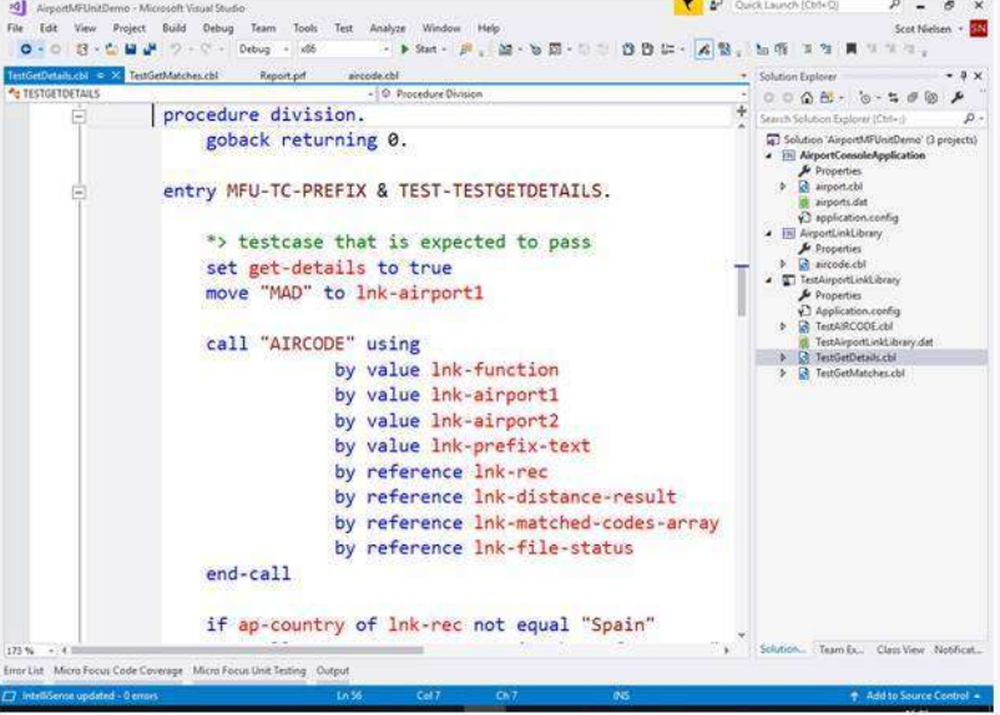Click the Open File folder toolbar icon
This screenshot has width=1000, height=715.
(111, 49)
